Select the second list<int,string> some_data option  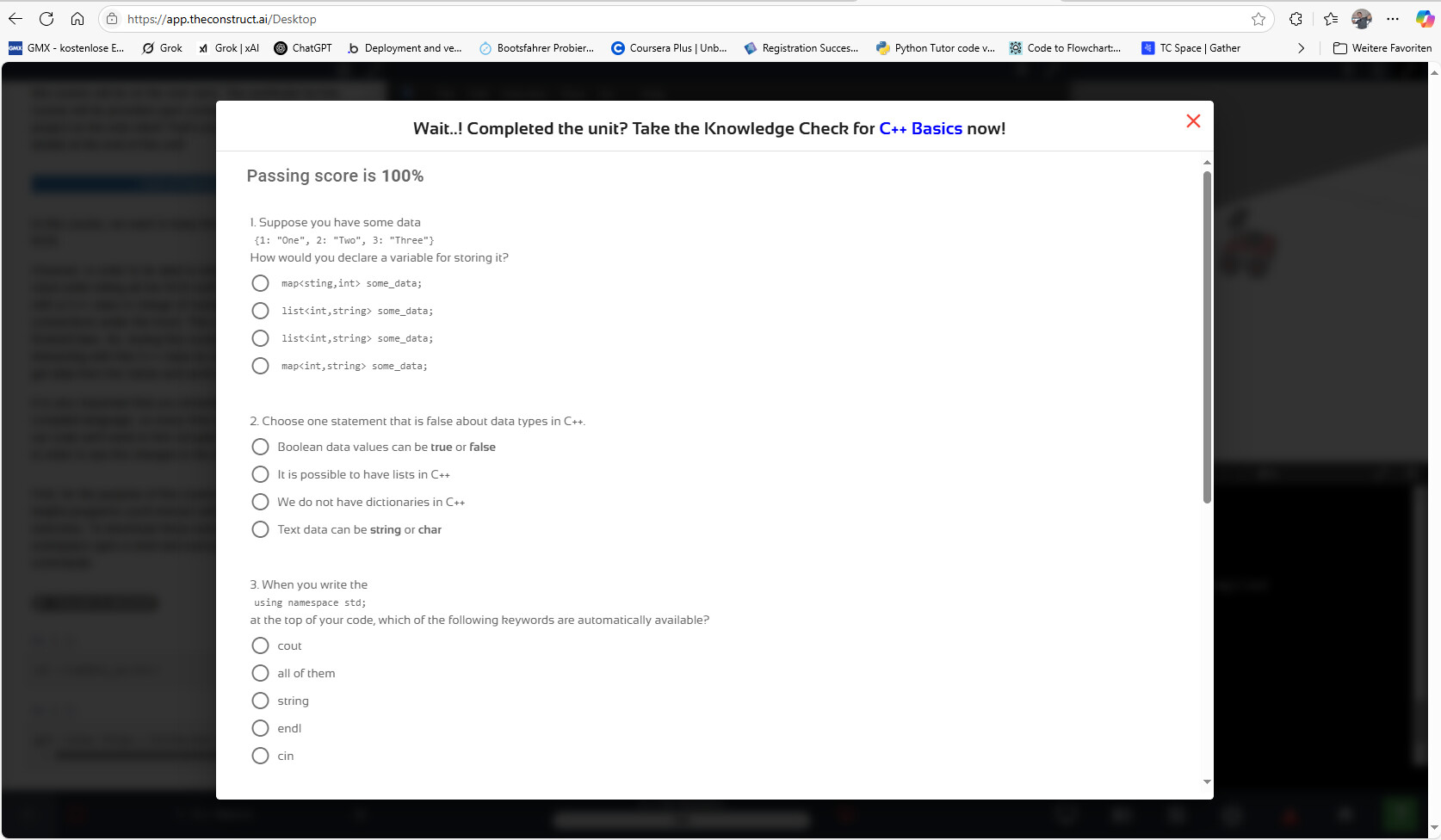260,338
